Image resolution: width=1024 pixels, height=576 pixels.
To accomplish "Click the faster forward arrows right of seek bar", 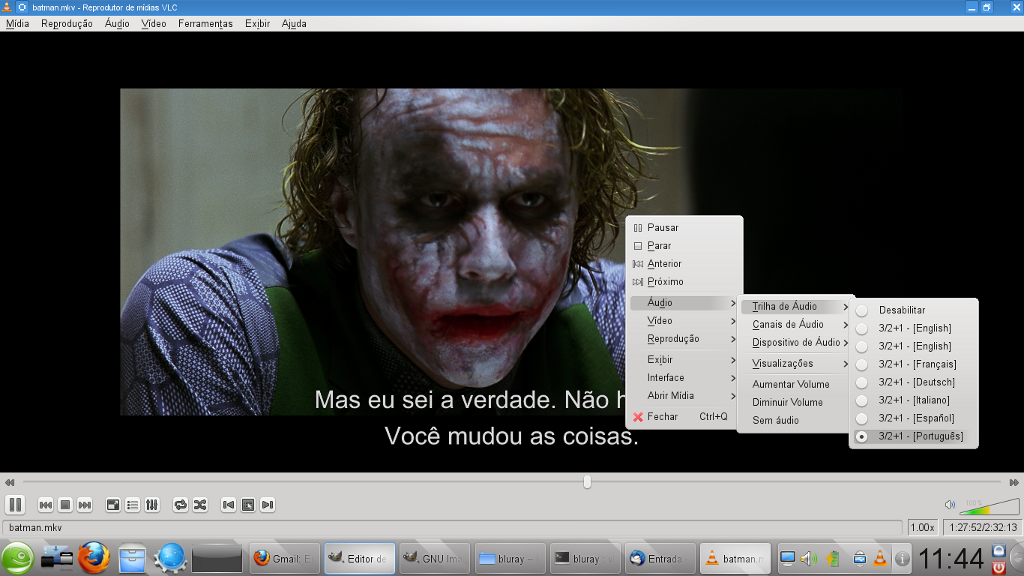I will [x=1014, y=483].
